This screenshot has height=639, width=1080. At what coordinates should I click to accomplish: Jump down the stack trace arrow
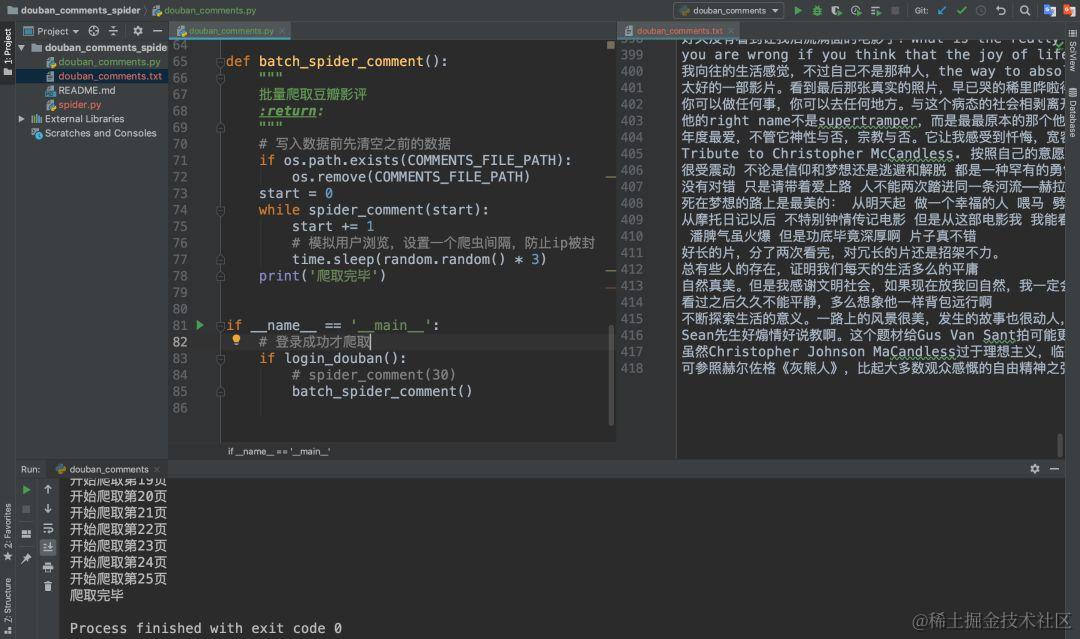click(48, 508)
